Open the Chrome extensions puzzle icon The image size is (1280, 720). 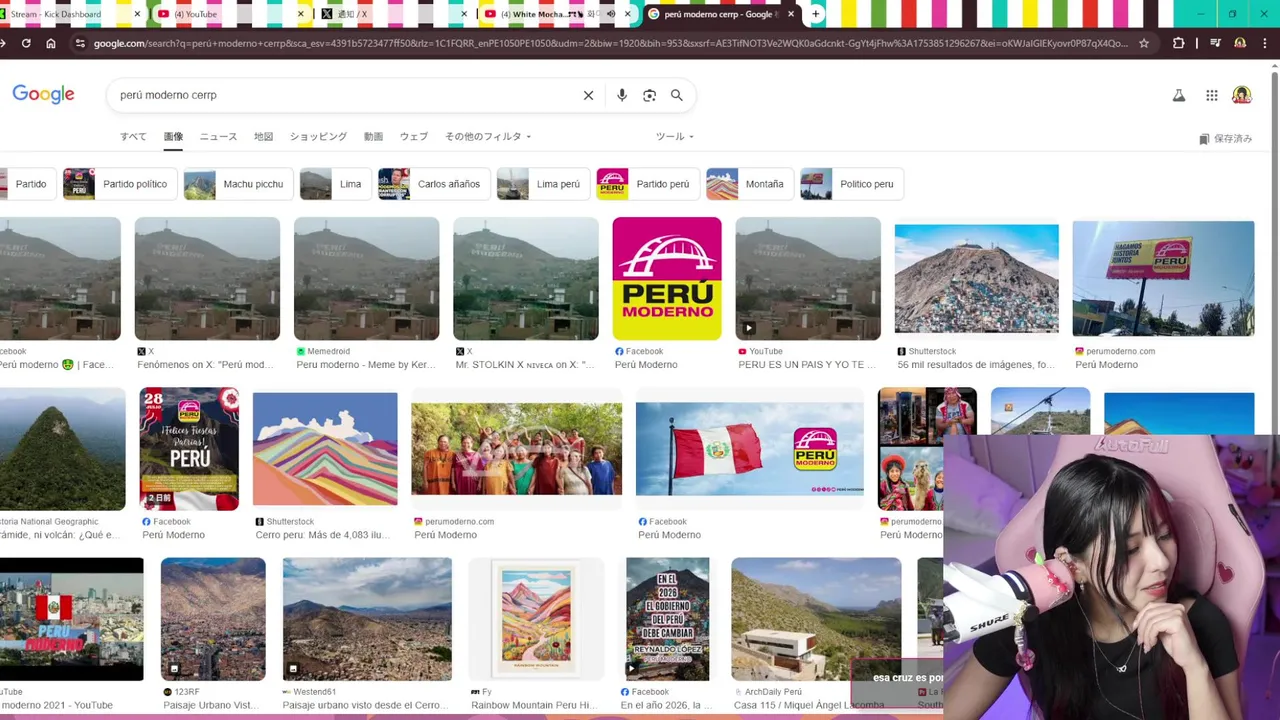(x=1179, y=43)
